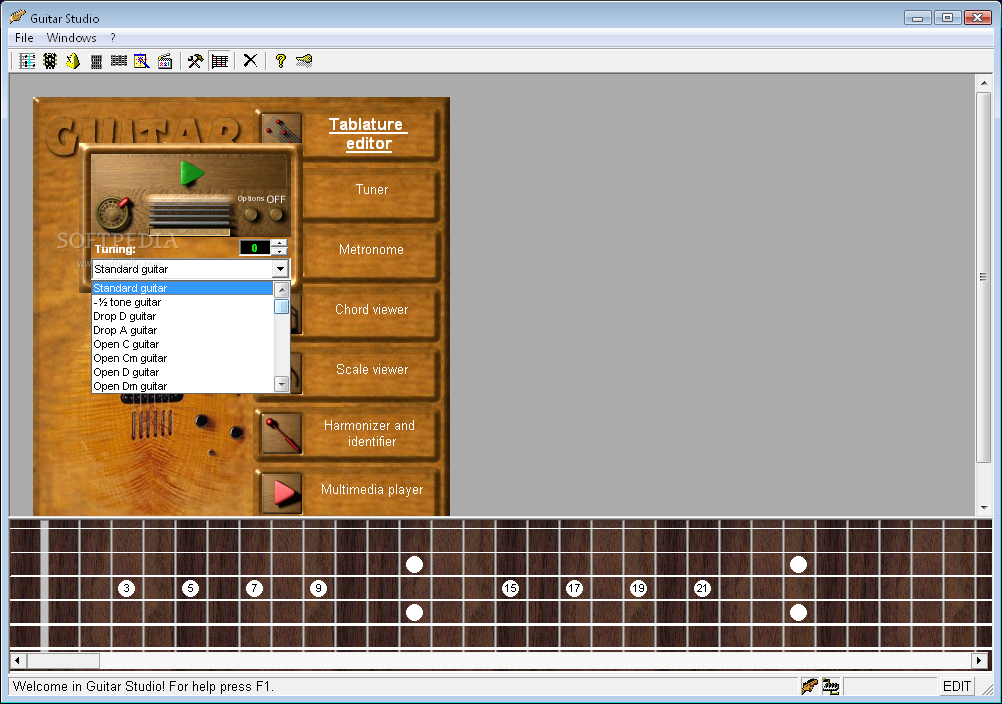Select Open D guitar tuning

[x=182, y=372]
